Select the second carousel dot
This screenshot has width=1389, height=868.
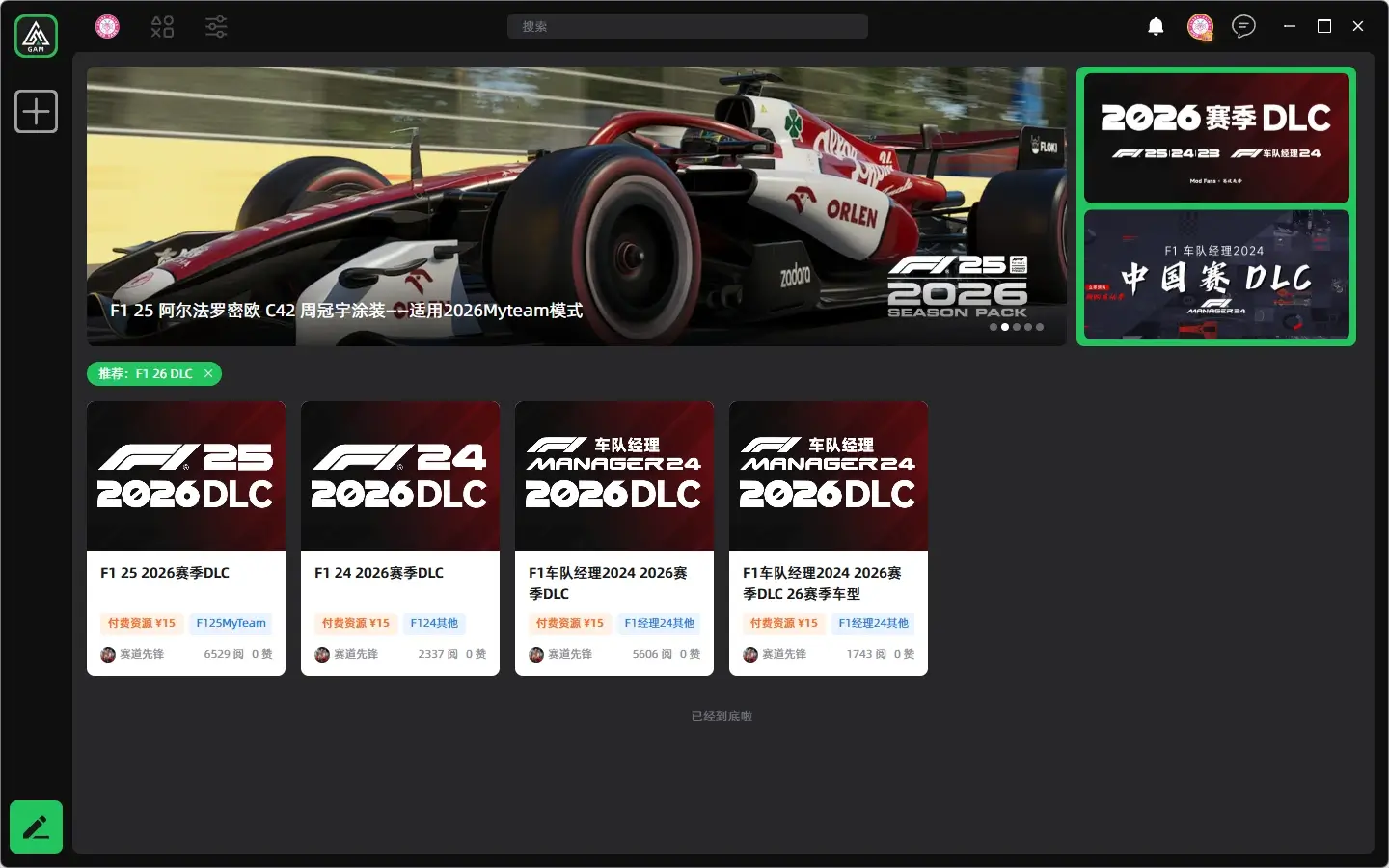coord(1005,327)
